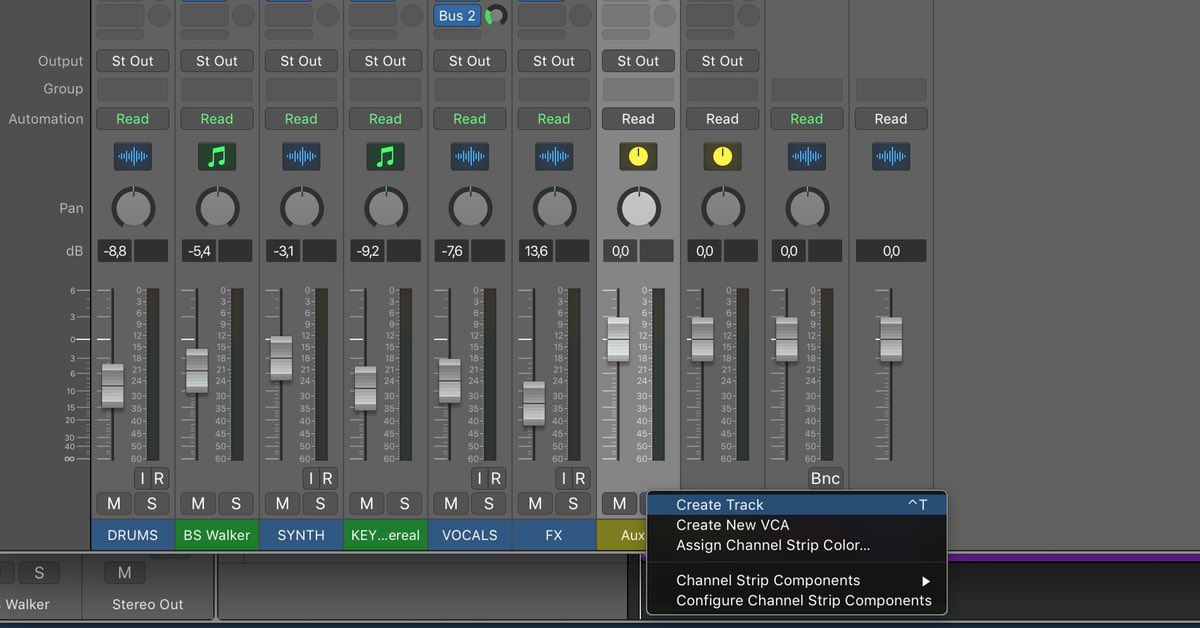This screenshot has width=1200, height=628.
Task: Choose Create Track from context menu
Action: [x=720, y=505]
